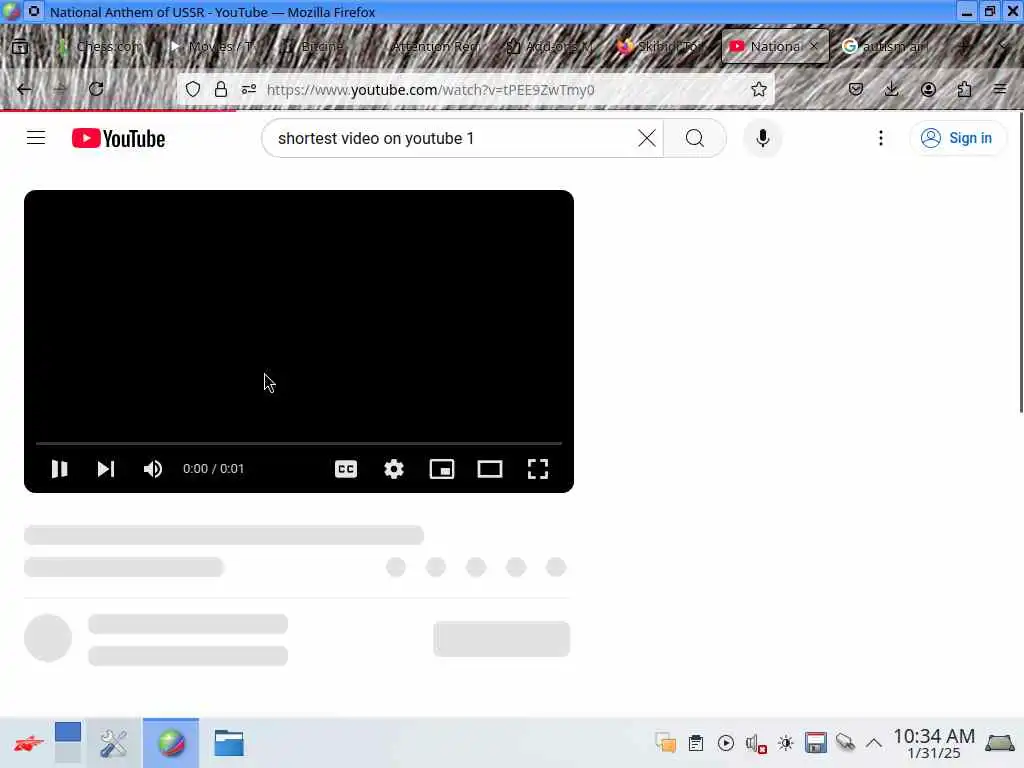Click the Sign in button
Image resolution: width=1024 pixels, height=768 pixels.
point(957,138)
